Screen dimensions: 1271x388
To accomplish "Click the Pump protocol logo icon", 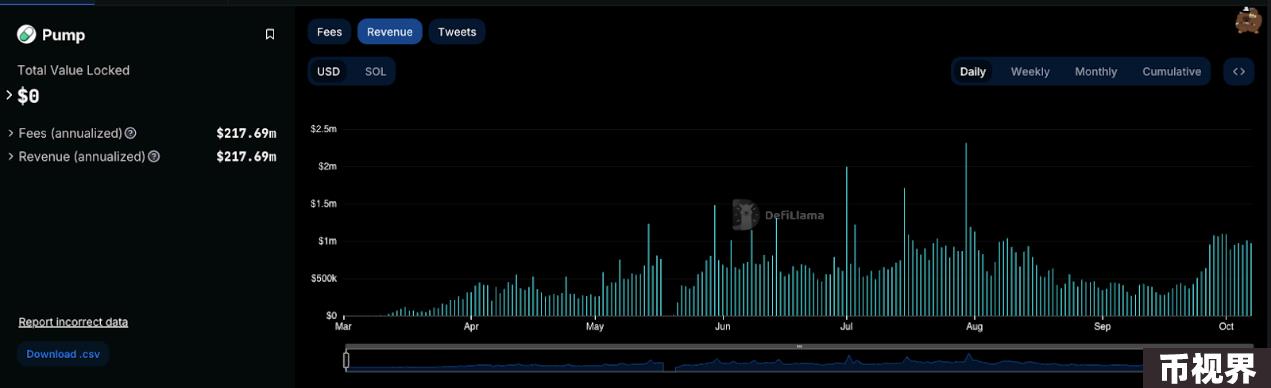I will [x=26, y=34].
